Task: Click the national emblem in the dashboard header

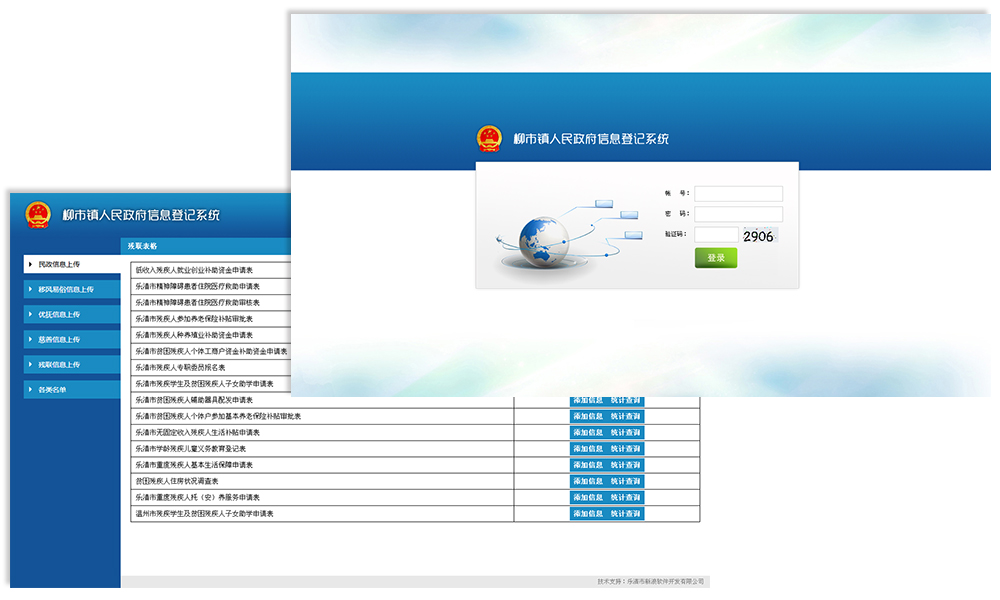Action: click(x=38, y=215)
